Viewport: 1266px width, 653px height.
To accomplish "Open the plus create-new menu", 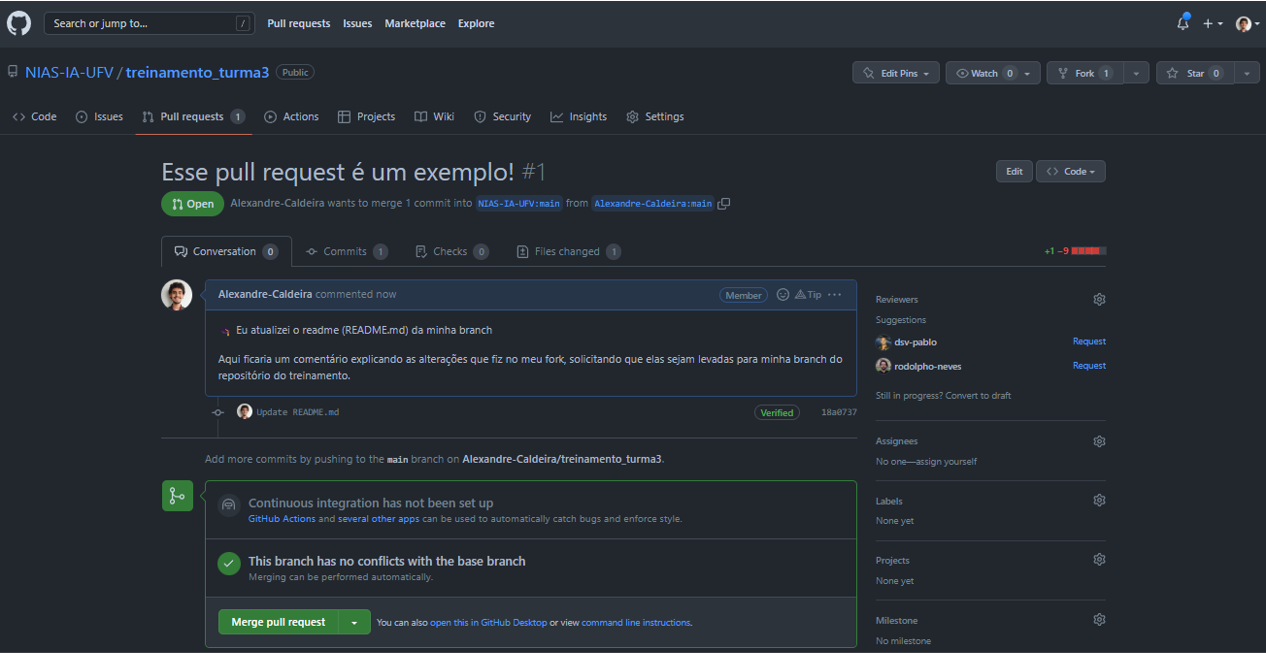I will pyautogui.click(x=1212, y=23).
